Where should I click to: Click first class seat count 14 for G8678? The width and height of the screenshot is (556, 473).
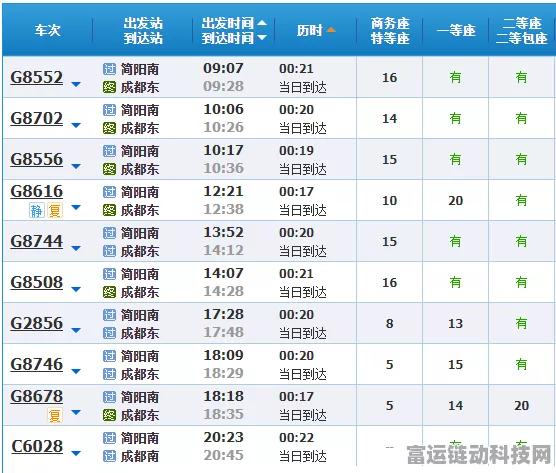[455, 405]
